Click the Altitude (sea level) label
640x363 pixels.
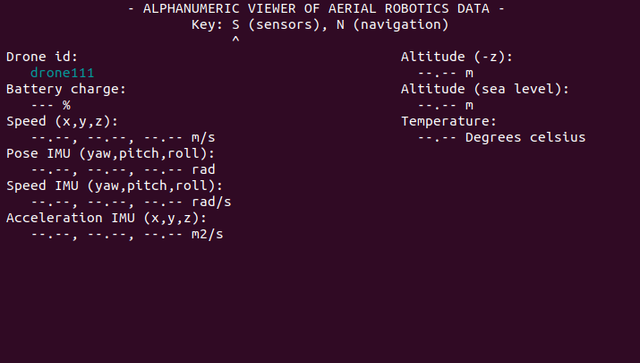point(484,89)
